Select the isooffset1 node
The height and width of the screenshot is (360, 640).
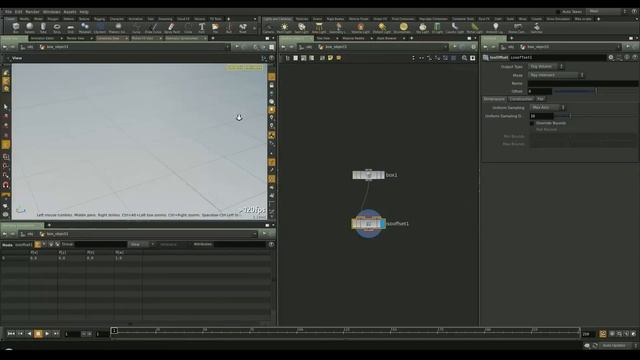pos(369,224)
